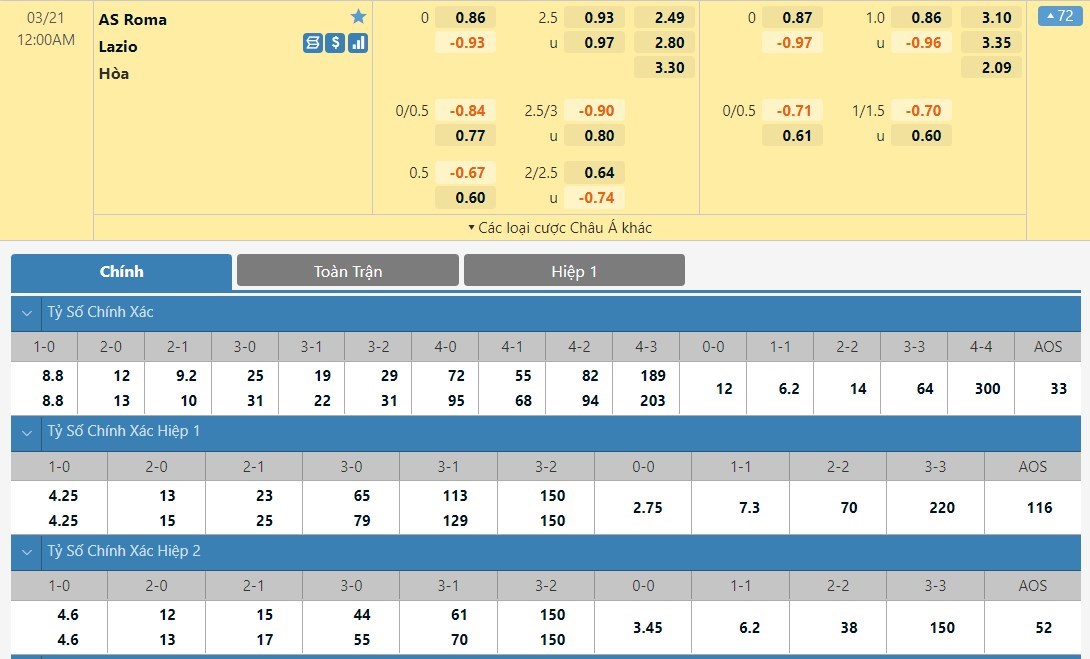Toggle the 72 more markets button

(x=1061, y=16)
